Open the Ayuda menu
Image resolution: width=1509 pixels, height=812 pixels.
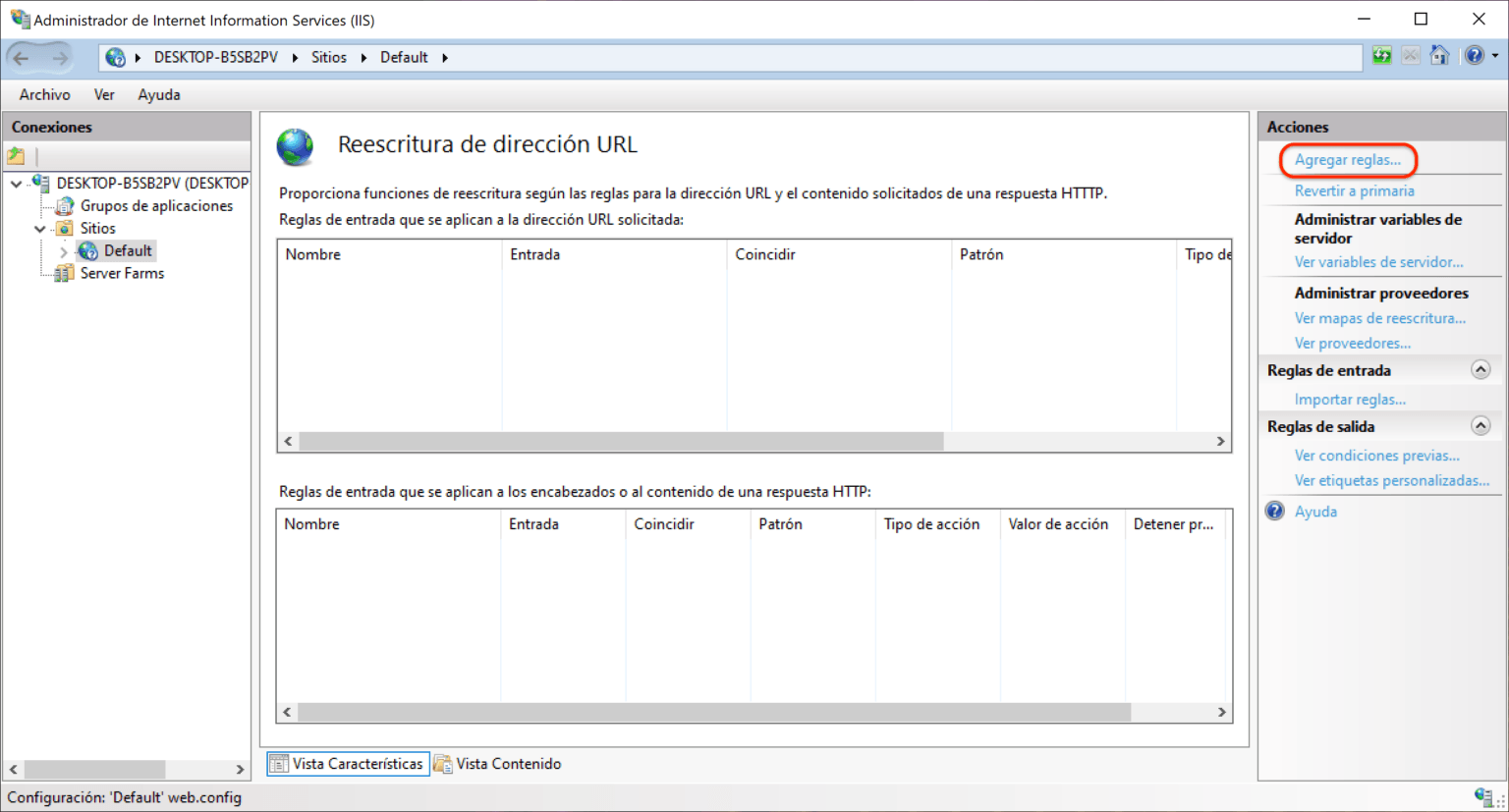(159, 95)
